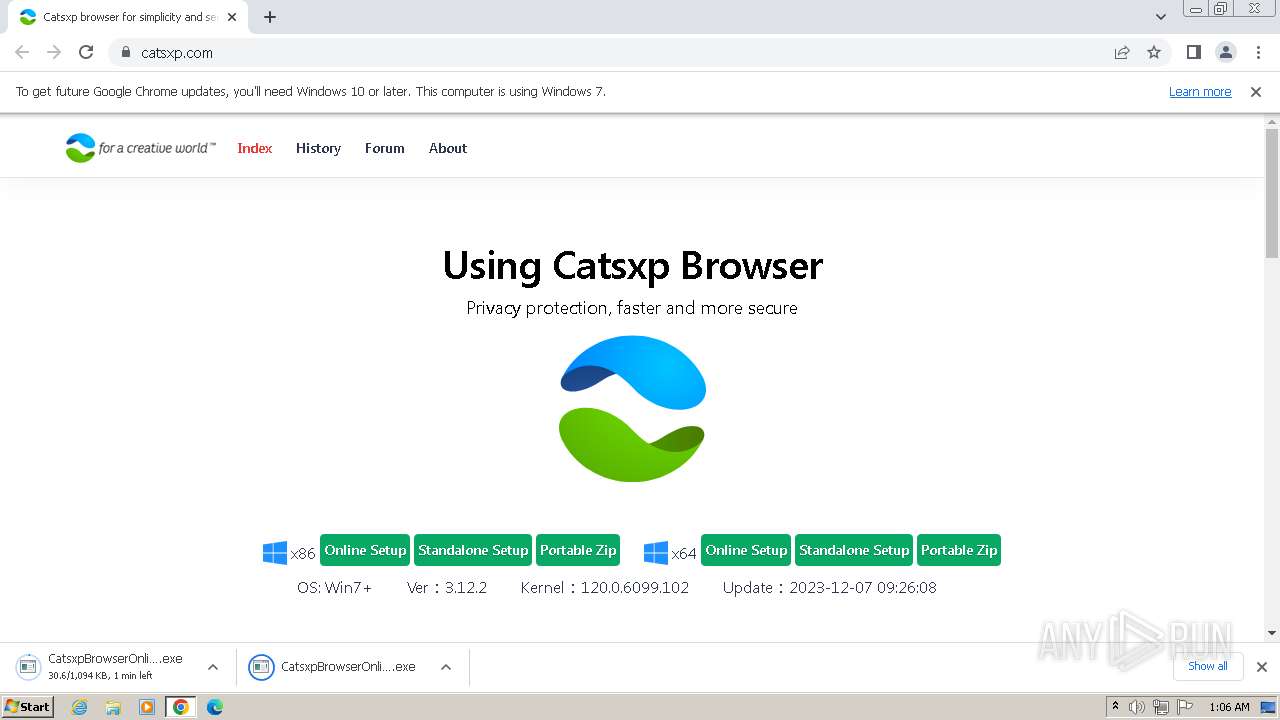Click the large Catsxp logo image

point(632,408)
